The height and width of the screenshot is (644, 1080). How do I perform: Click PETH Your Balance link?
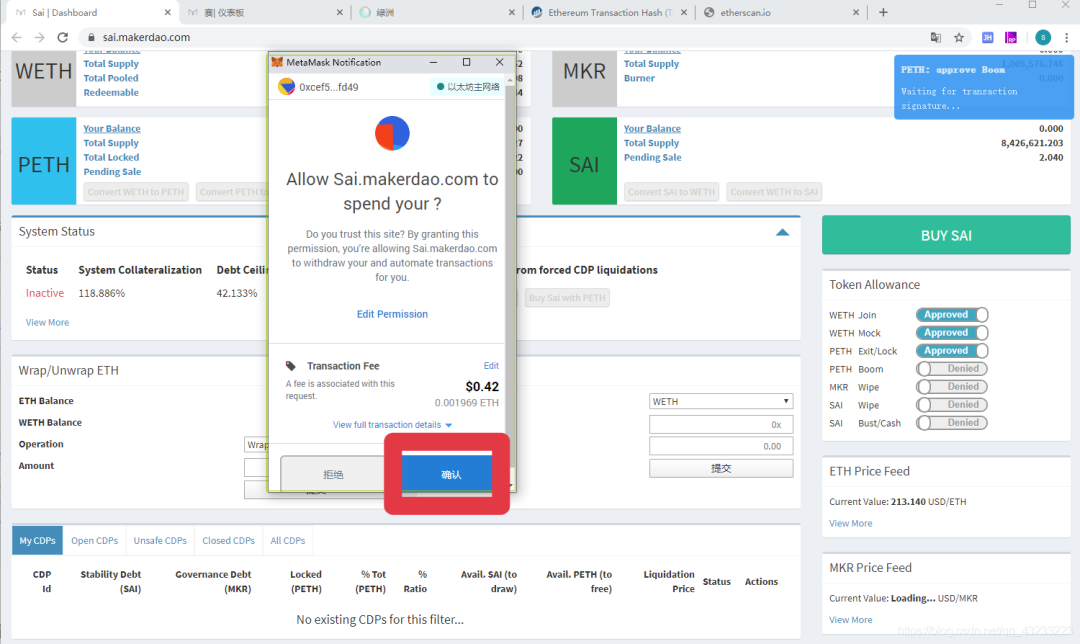112,129
